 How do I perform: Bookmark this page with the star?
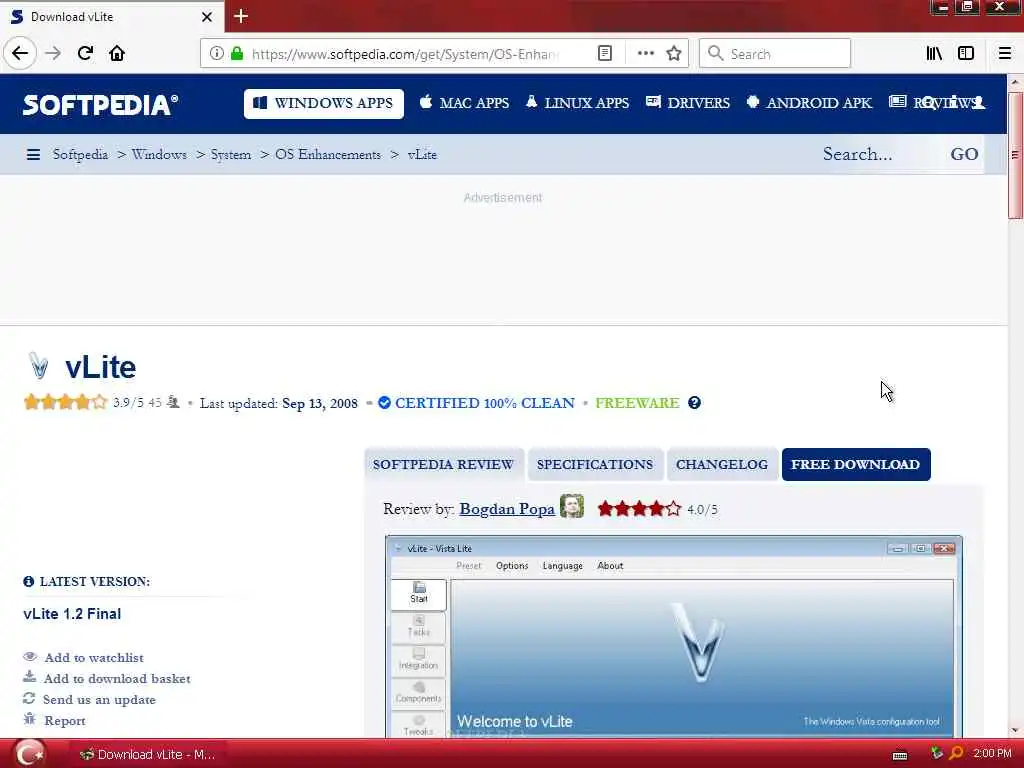pos(674,54)
